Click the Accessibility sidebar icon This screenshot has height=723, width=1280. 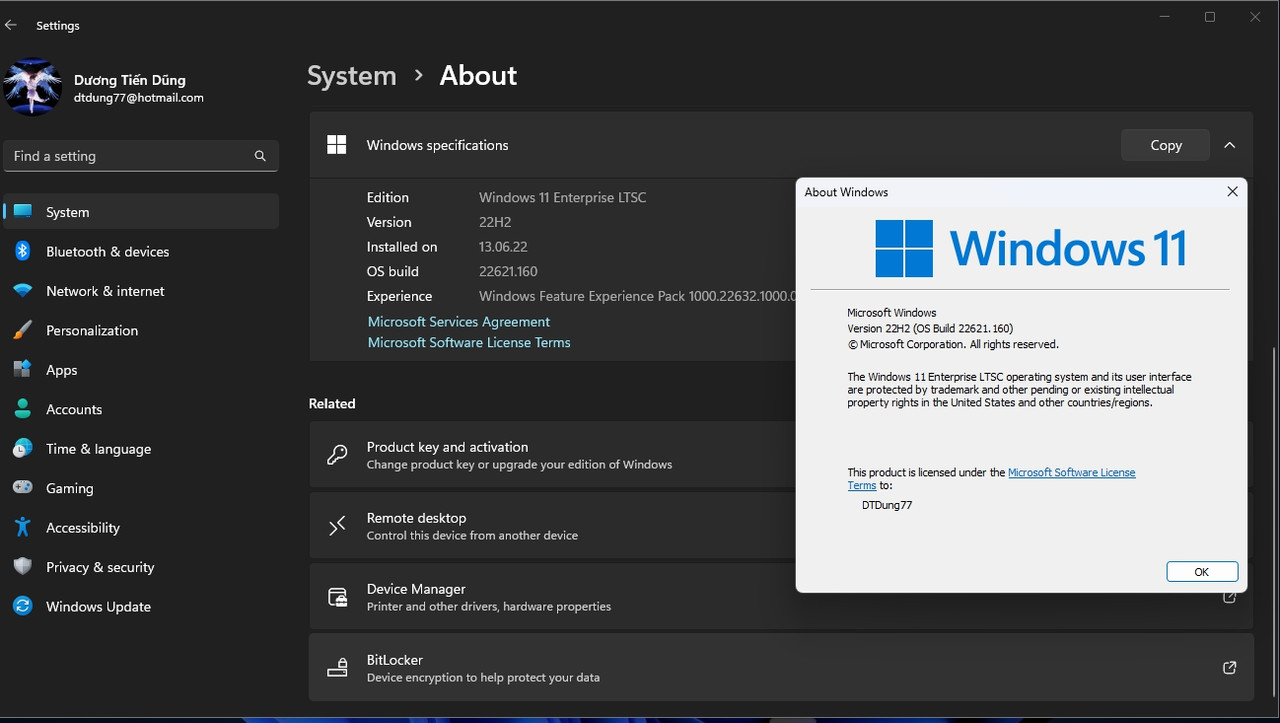coord(22,527)
